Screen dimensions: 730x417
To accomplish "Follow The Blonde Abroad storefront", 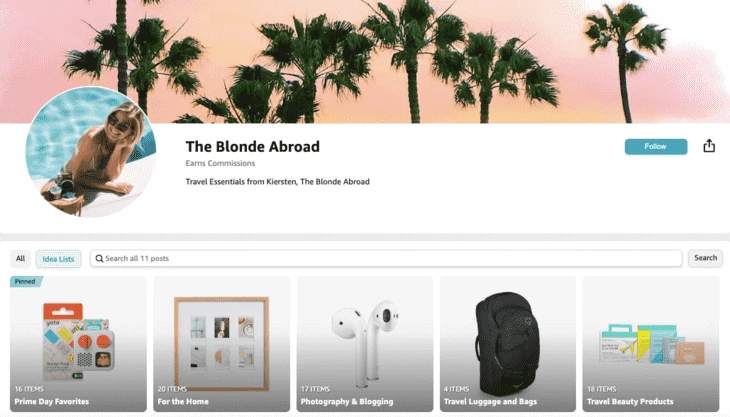I will 656,146.
